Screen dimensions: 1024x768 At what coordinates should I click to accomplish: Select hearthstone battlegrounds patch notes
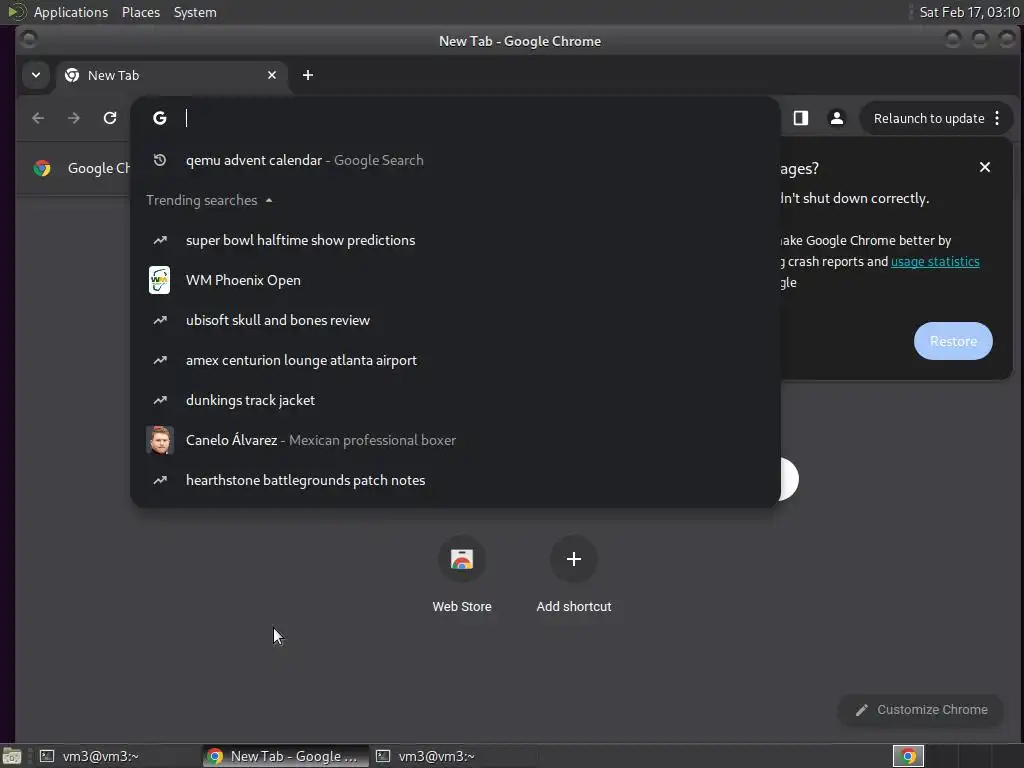pyautogui.click(x=455, y=480)
